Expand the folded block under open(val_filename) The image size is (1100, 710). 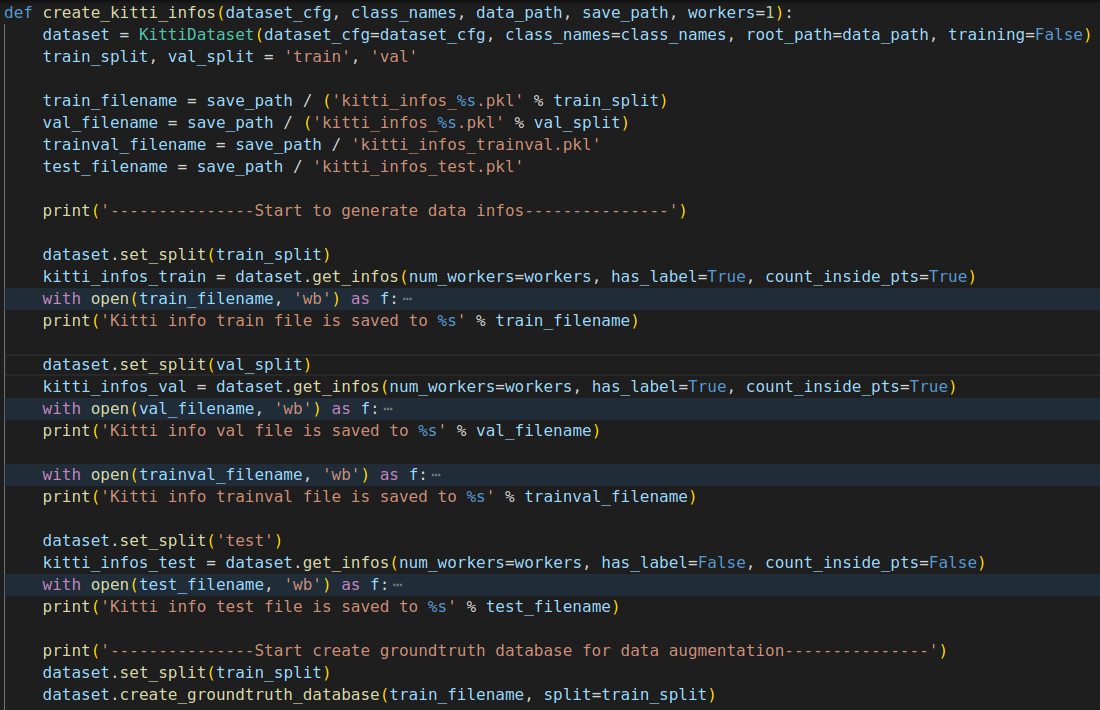click(x=388, y=409)
